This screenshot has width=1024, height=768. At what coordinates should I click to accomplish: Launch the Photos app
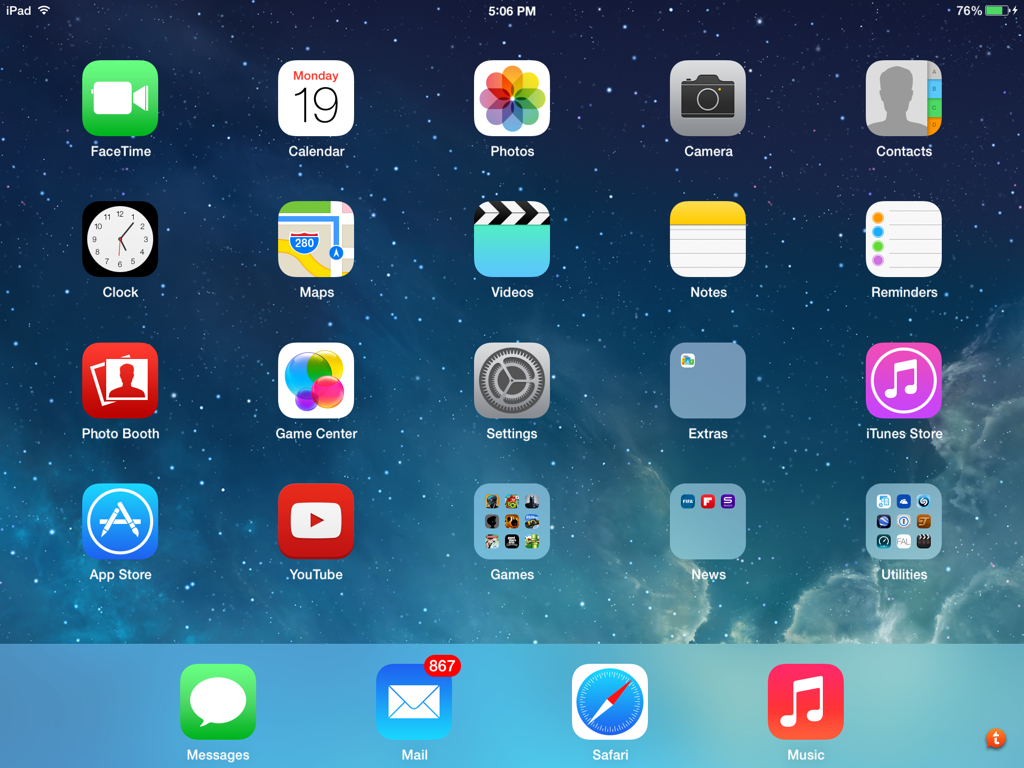pos(512,98)
